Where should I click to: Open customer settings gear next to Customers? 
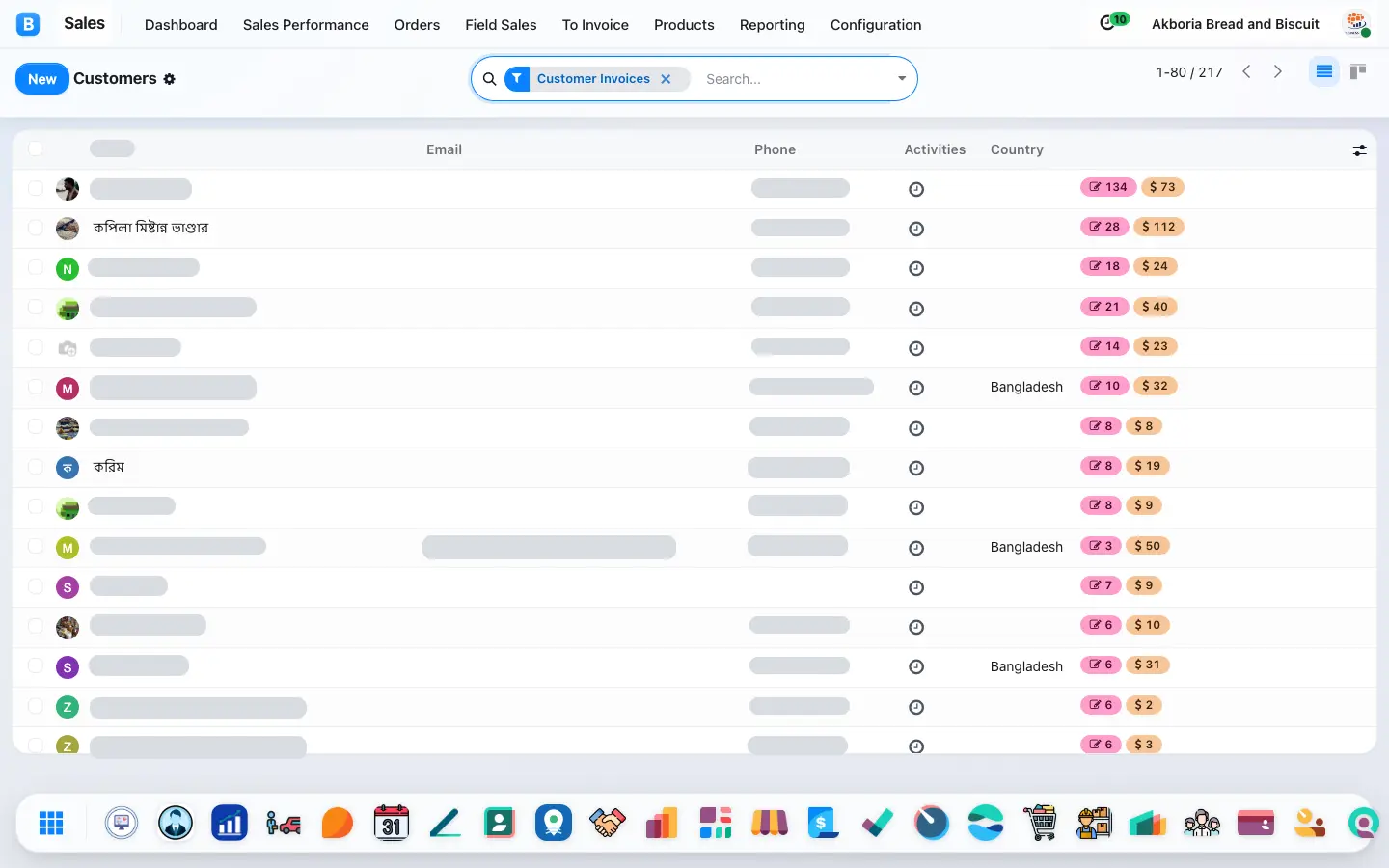coord(170,79)
